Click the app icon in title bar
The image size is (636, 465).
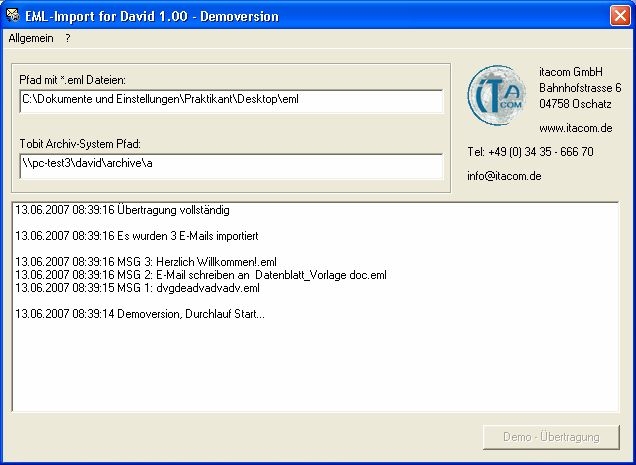[13, 16]
